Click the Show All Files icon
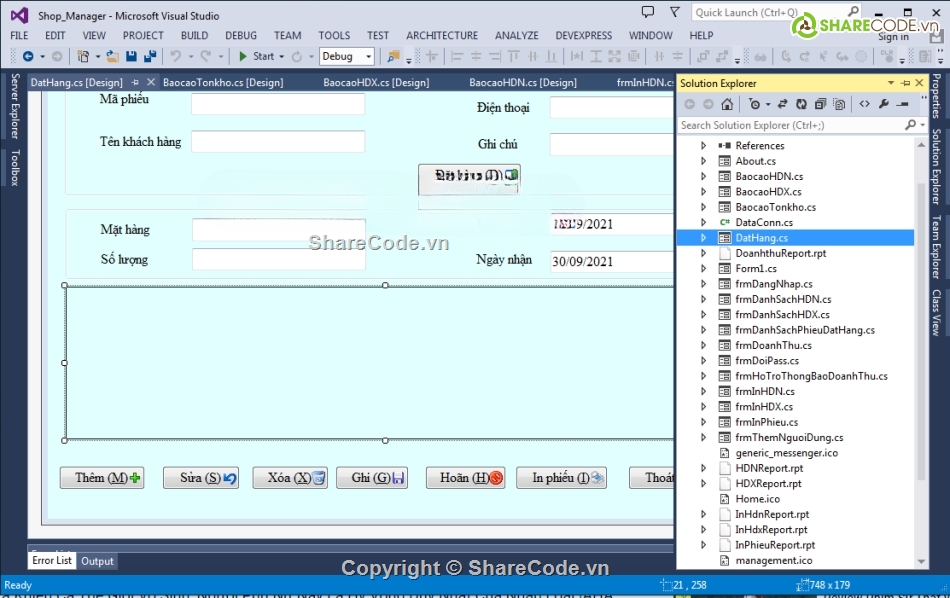This screenshot has height=598, width=950. pyautogui.click(x=839, y=104)
